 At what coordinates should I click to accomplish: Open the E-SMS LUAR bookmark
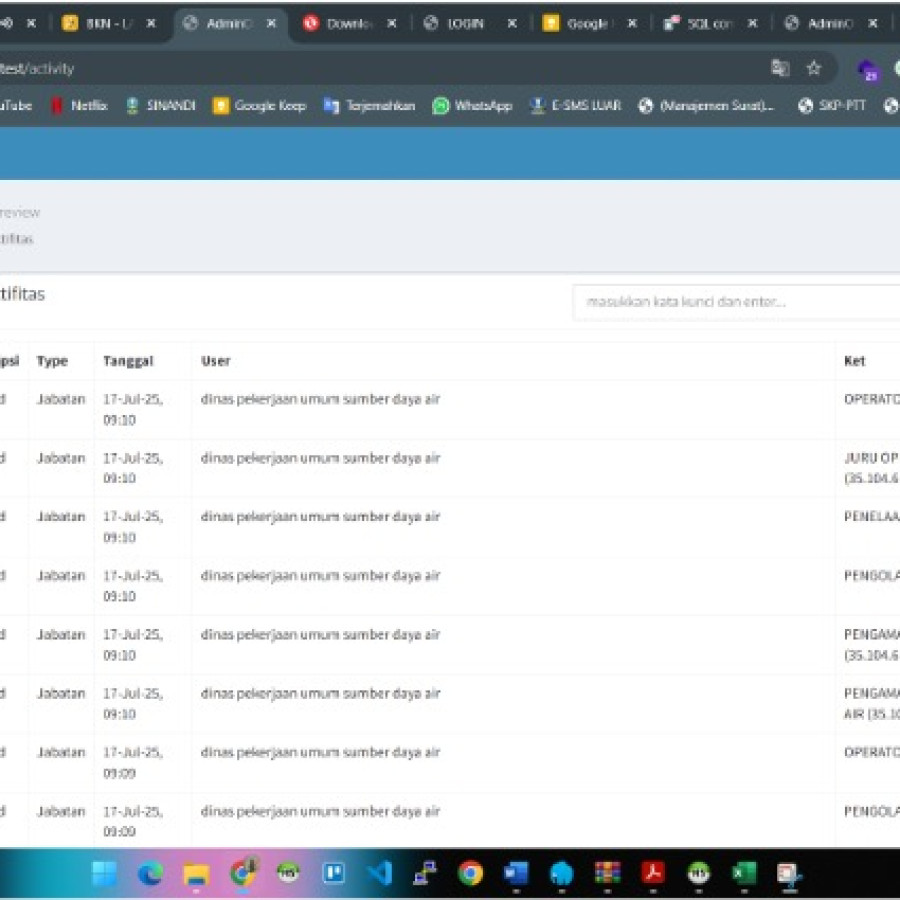[575, 105]
